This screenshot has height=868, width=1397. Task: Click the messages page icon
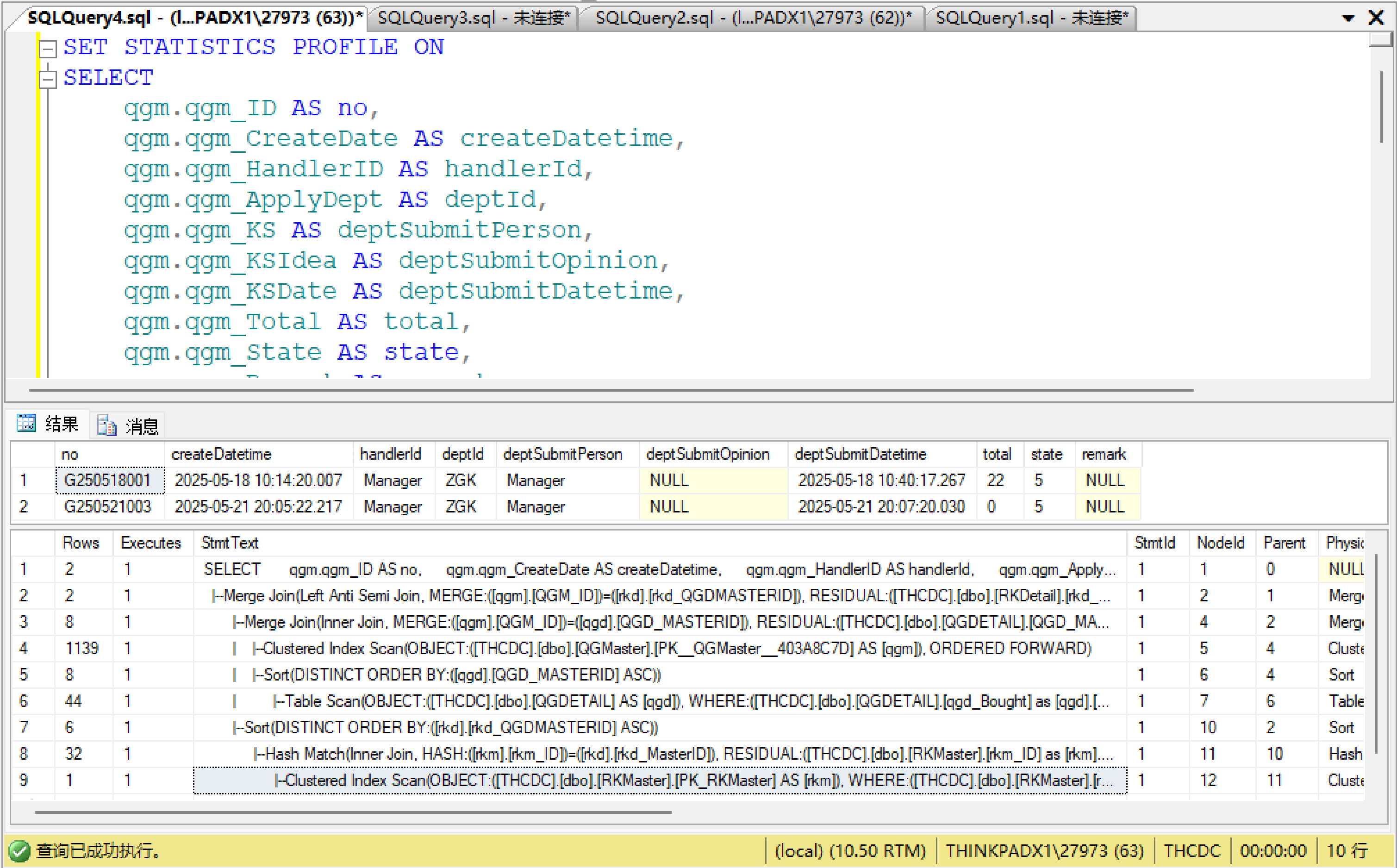107,425
